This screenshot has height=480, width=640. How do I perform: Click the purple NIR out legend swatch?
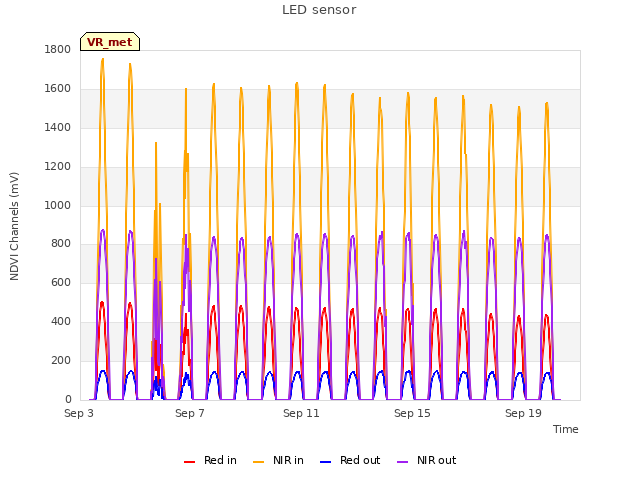pos(402,461)
